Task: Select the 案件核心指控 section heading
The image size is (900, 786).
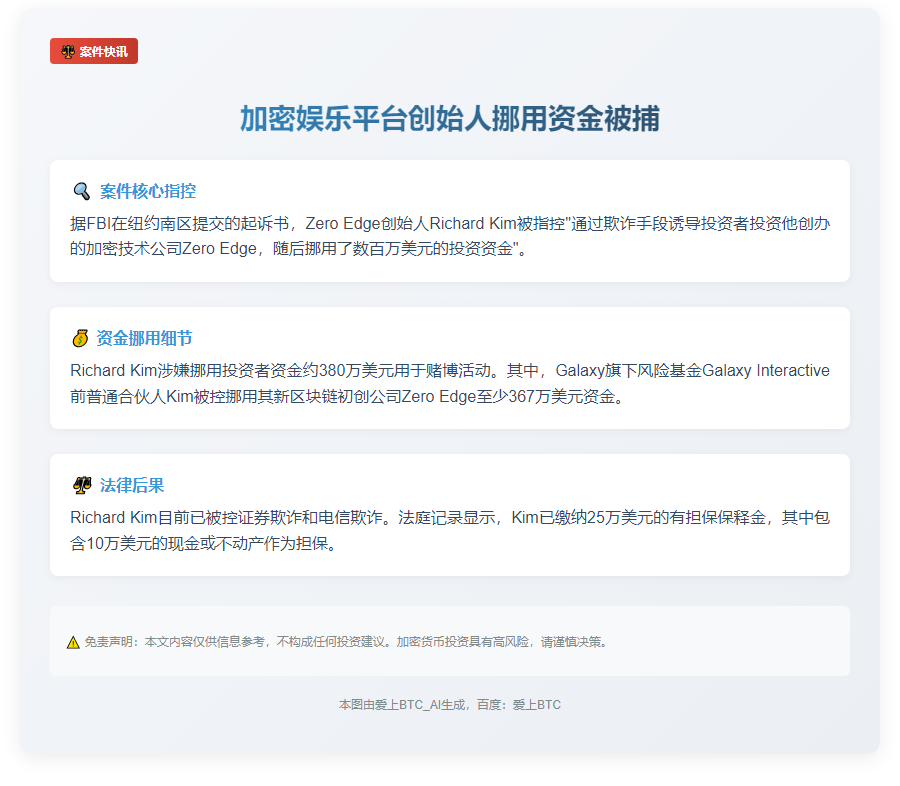Action: [x=148, y=191]
